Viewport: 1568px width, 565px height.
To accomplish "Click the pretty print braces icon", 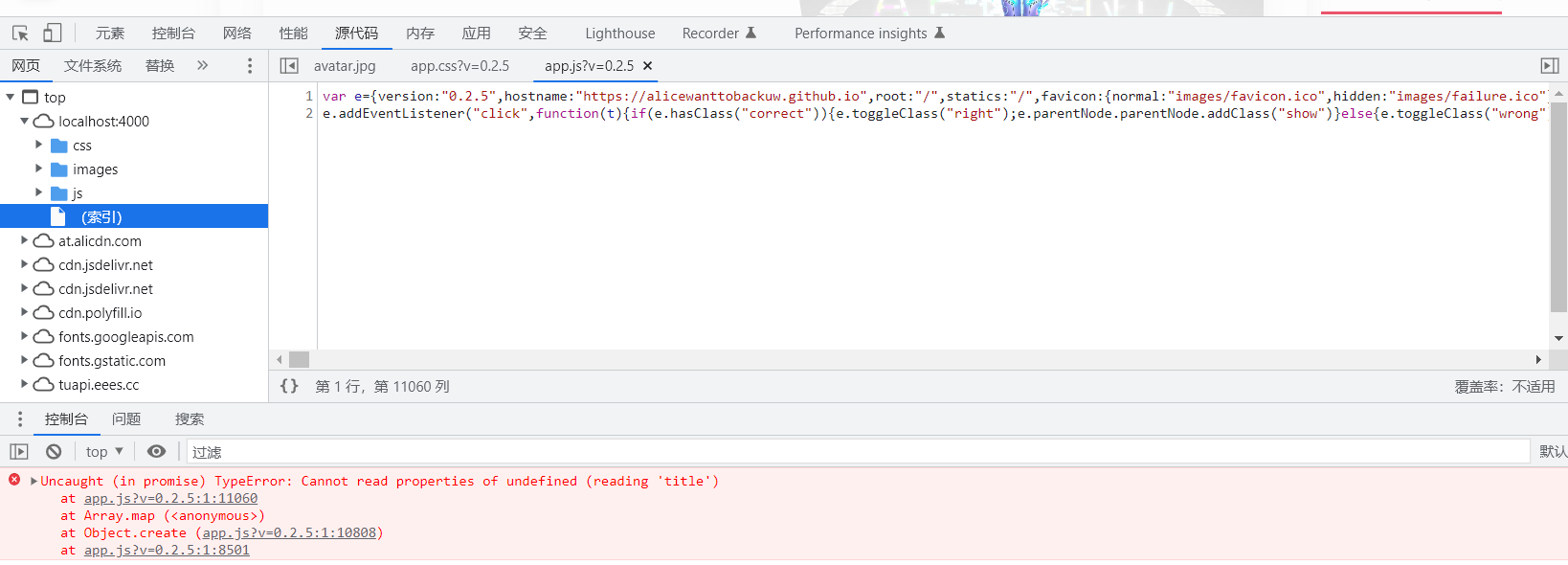I will [289, 386].
